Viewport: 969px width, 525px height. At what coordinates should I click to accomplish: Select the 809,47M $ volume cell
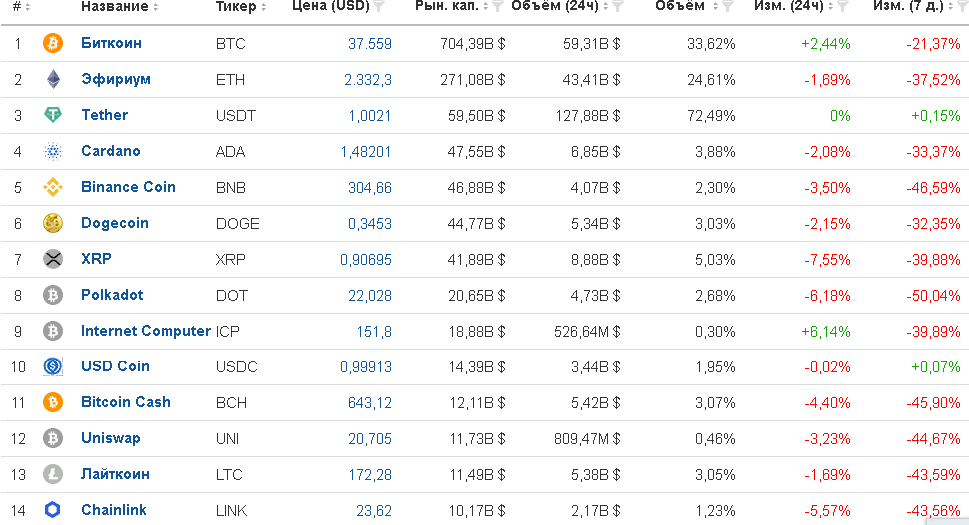pyautogui.click(x=587, y=439)
